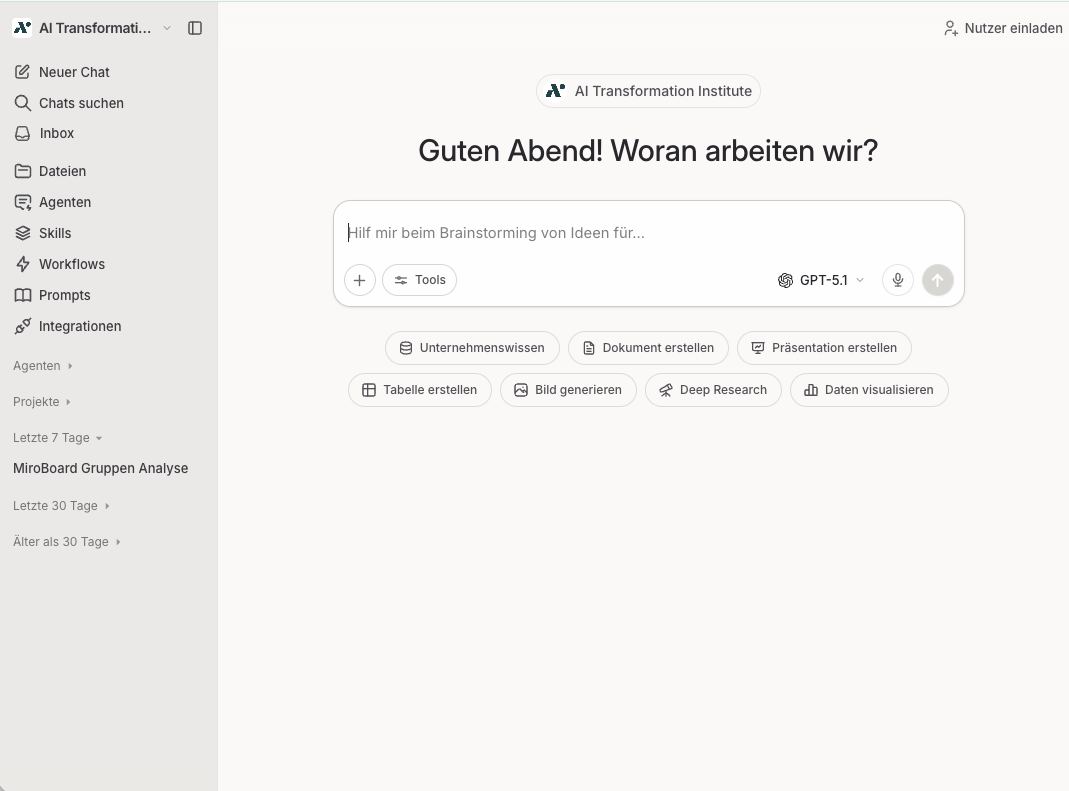Select Bild generieren chip

[x=569, y=390]
